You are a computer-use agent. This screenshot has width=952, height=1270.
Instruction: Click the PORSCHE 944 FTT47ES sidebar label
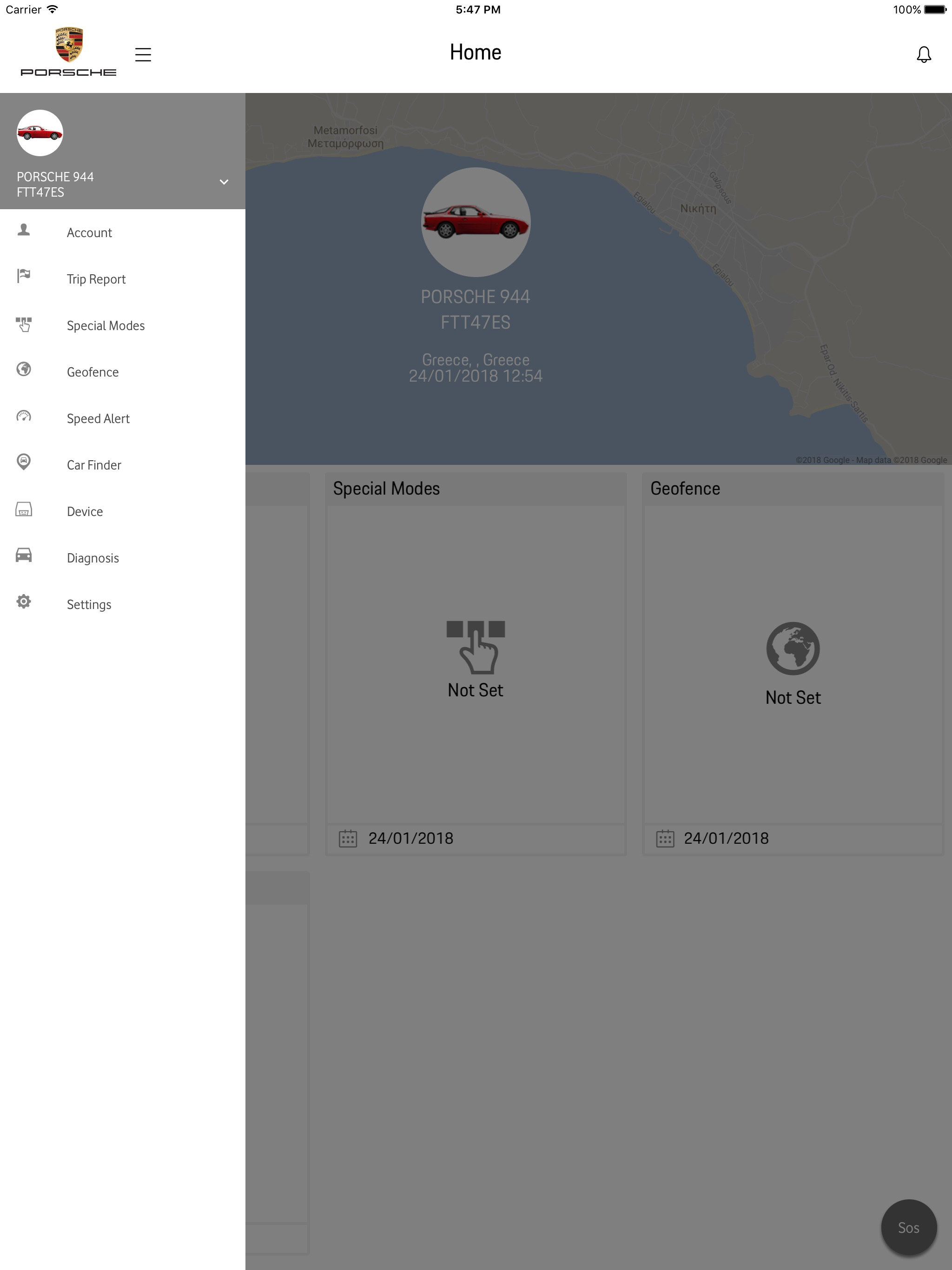(x=55, y=184)
